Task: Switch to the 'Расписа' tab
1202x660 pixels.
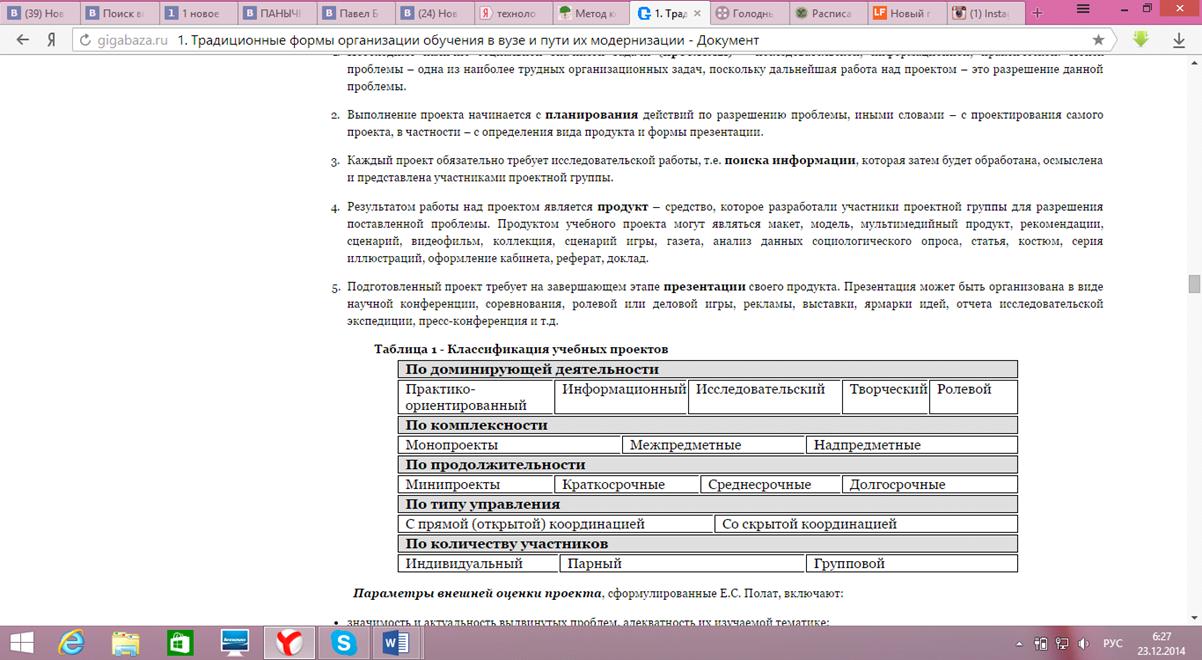Action: tap(825, 13)
